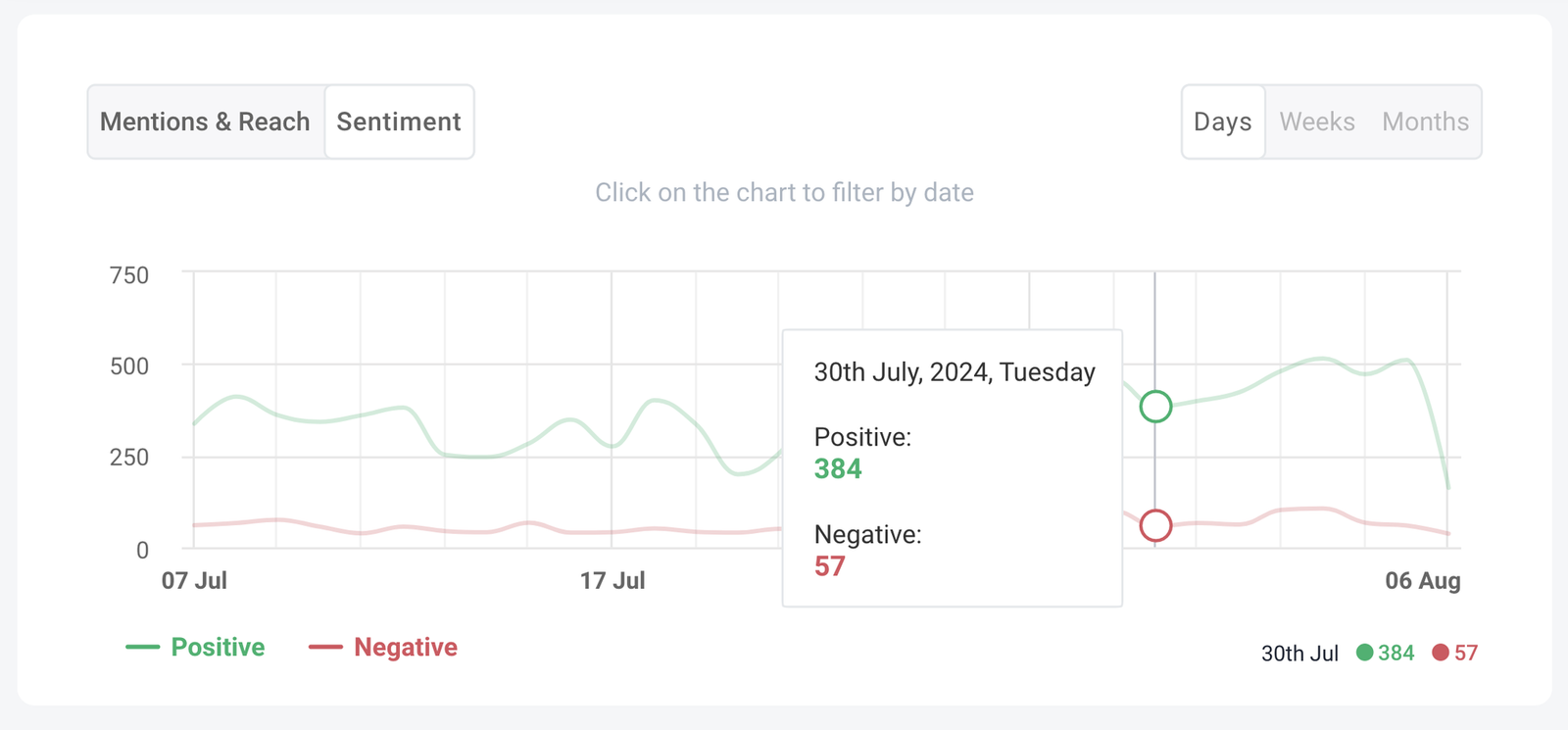
Task: Switch to the Mentions & Reach tab
Action: point(205,122)
